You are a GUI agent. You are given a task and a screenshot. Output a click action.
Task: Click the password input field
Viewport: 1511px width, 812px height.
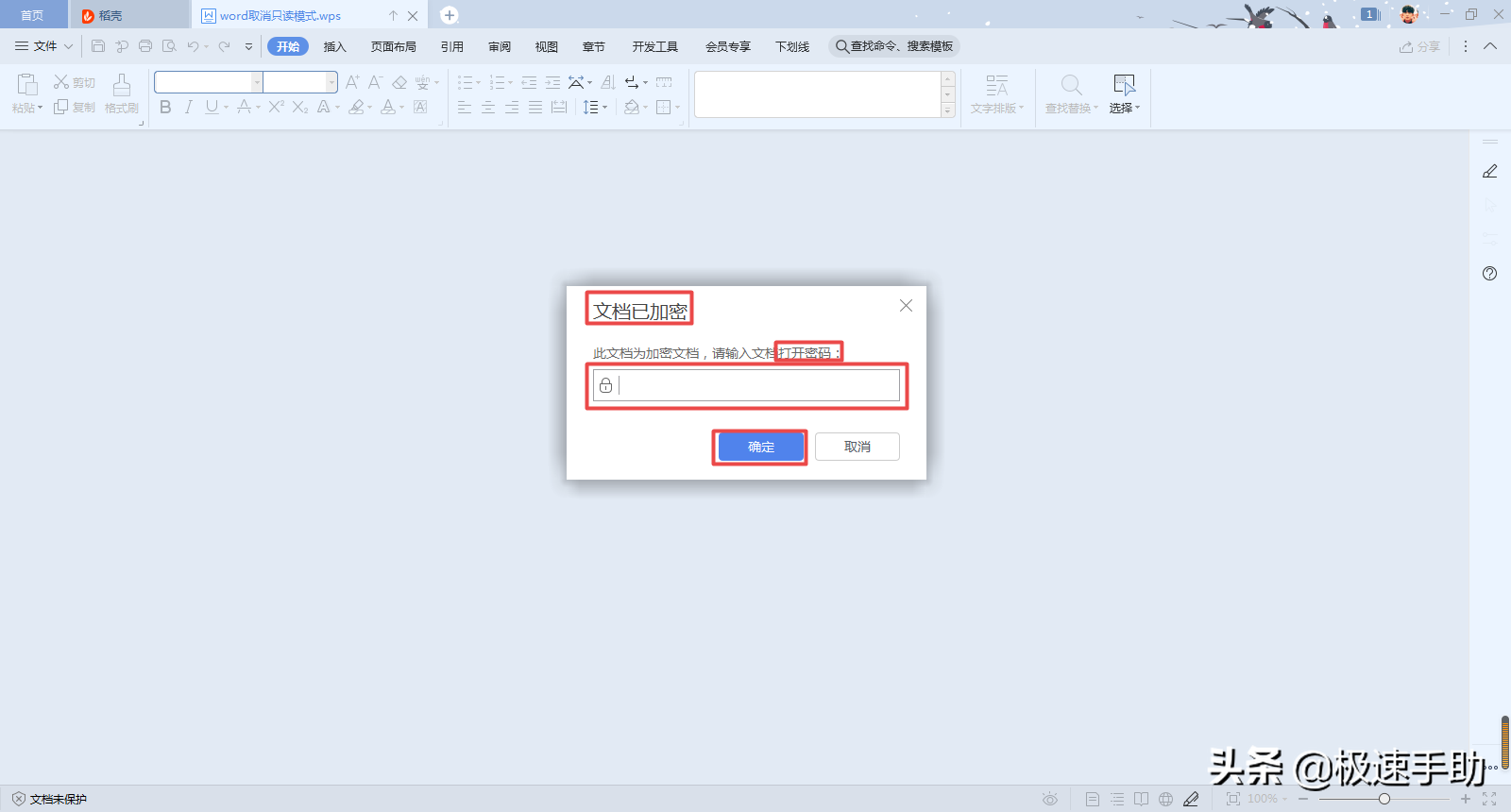pos(755,385)
